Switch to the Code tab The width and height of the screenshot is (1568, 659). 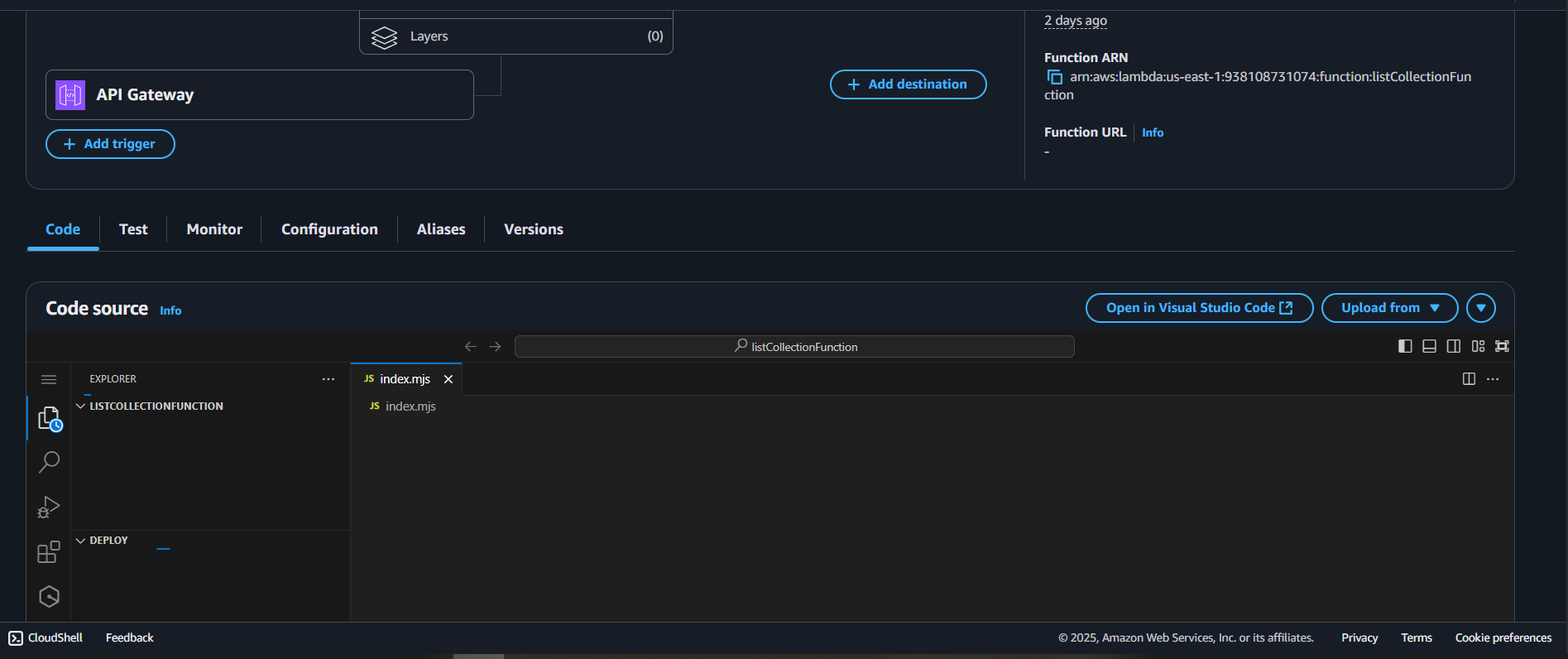pyautogui.click(x=63, y=229)
